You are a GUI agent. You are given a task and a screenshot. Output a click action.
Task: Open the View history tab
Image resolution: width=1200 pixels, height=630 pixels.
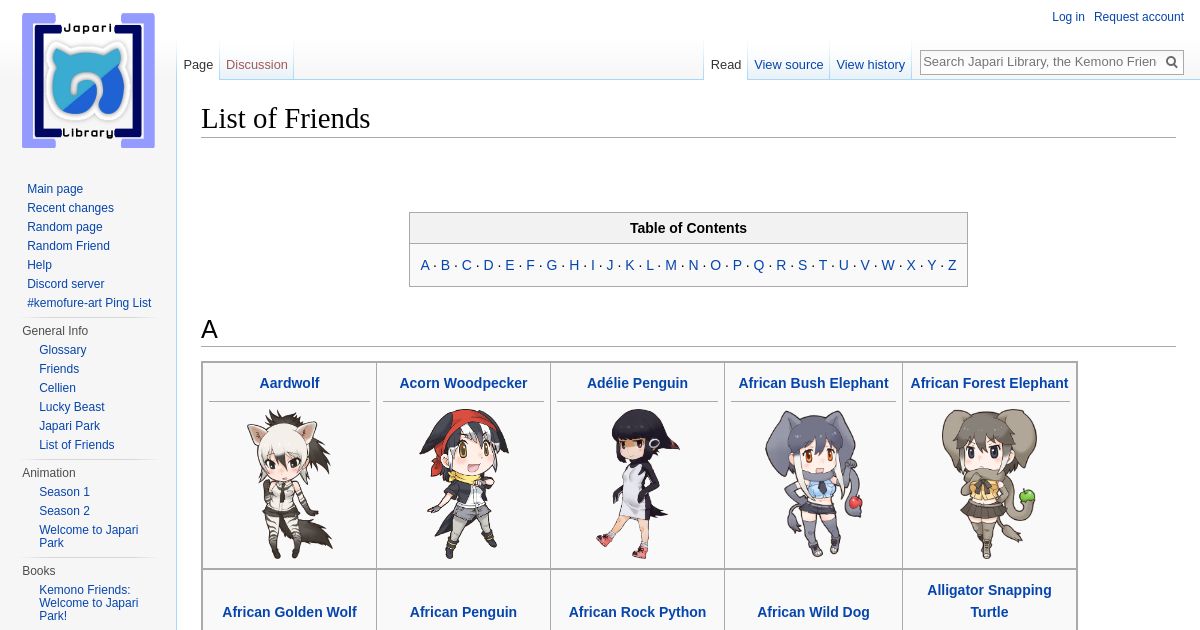871,64
